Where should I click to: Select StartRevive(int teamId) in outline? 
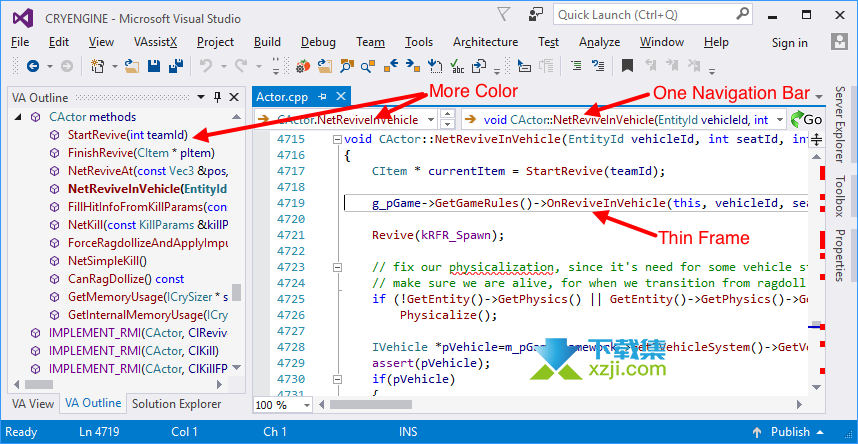click(x=127, y=135)
